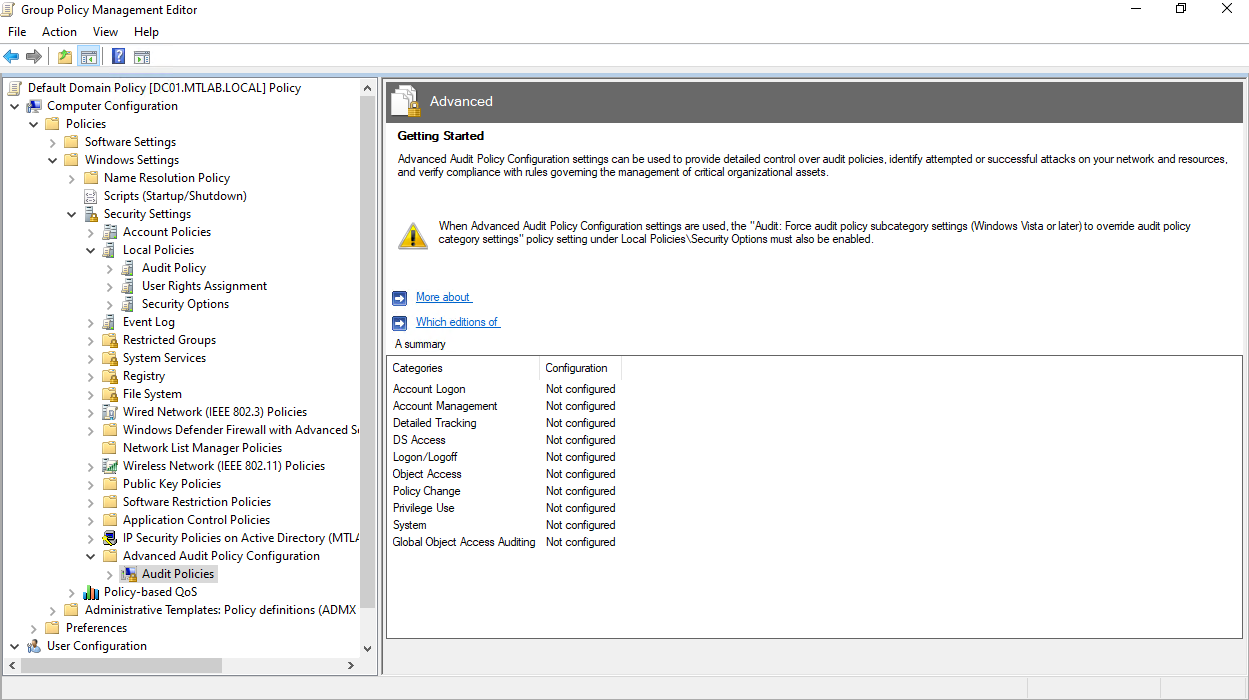Click the Scripts (Startup/Shutdown) icon
This screenshot has width=1249, height=700.
91,196
